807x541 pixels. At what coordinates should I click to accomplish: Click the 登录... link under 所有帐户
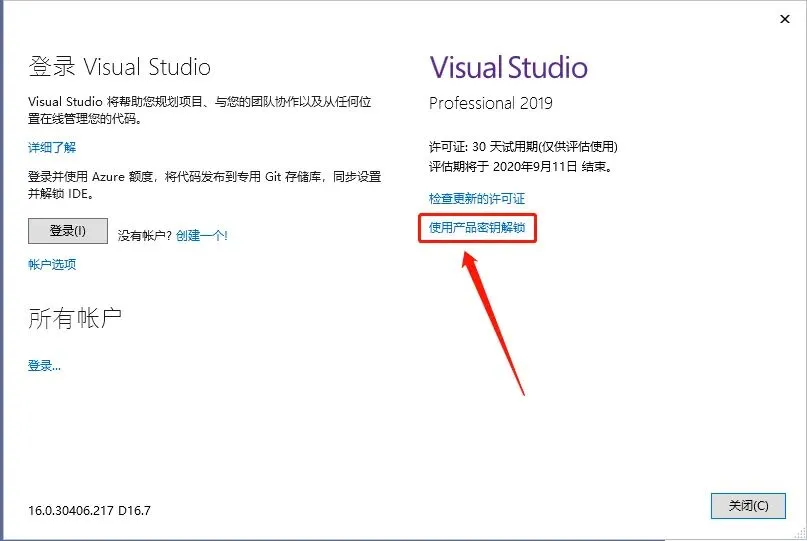(x=44, y=366)
